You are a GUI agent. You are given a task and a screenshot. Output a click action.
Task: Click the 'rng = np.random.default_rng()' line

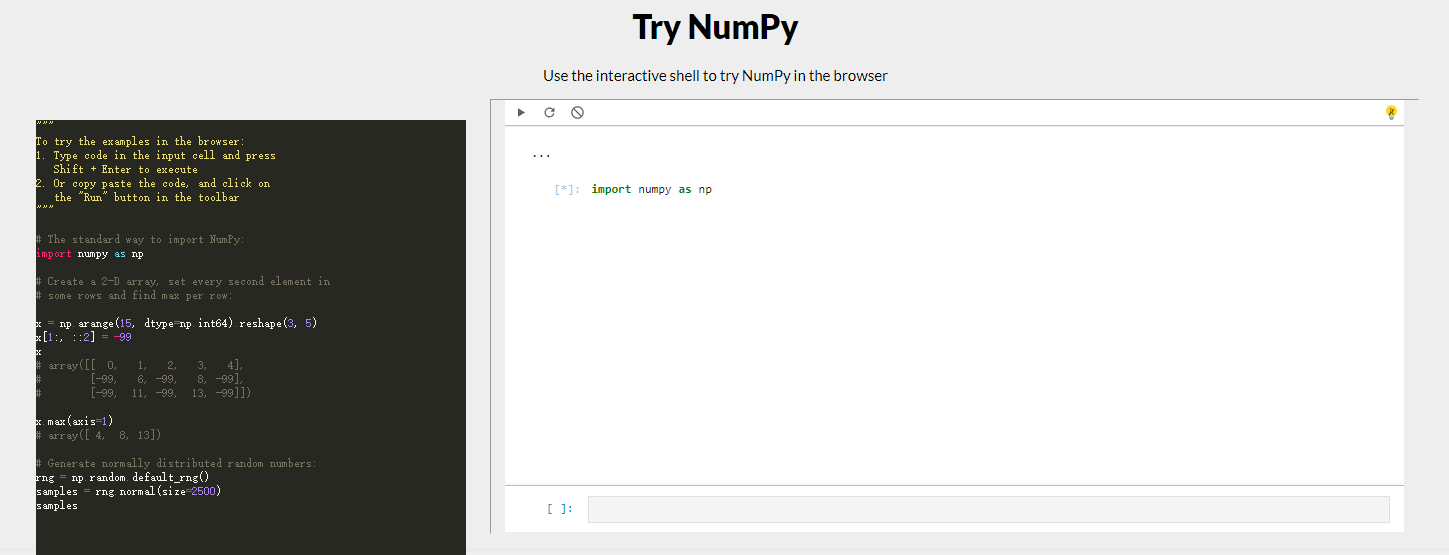[x=115, y=478]
